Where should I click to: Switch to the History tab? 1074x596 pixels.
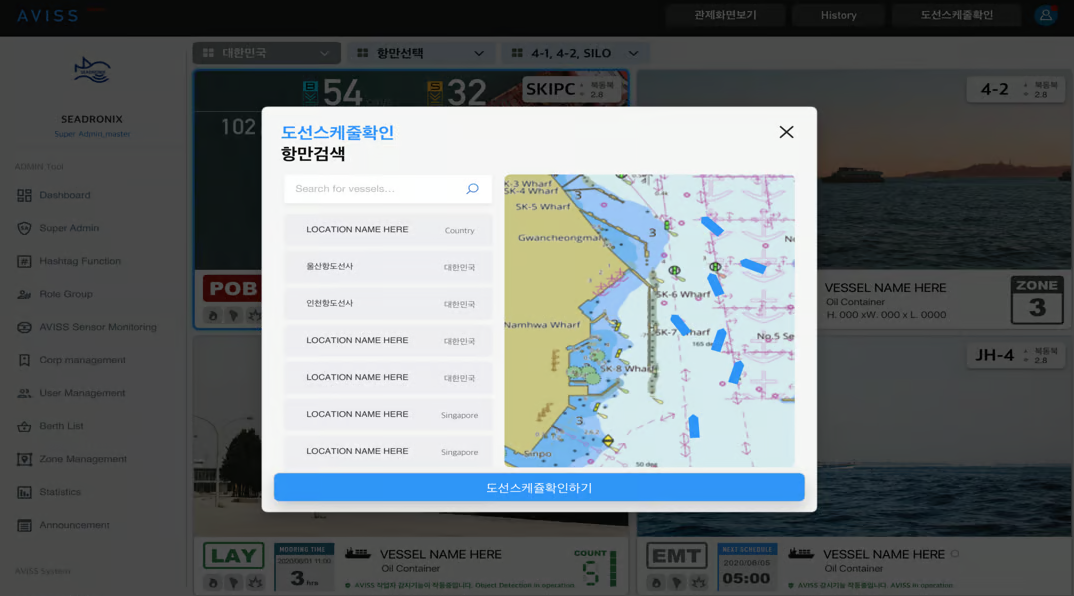point(838,14)
